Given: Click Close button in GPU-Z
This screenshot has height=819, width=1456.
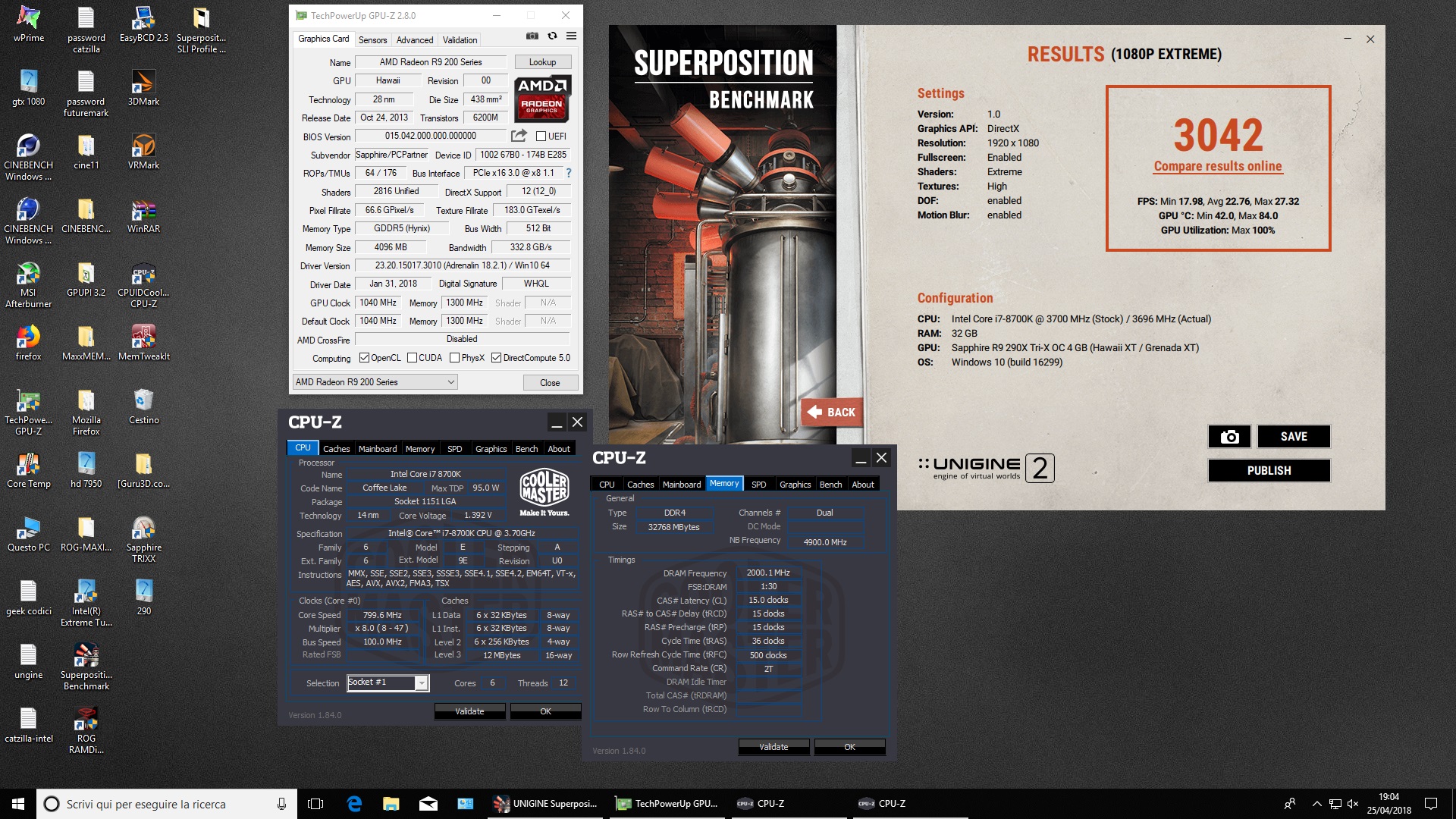Looking at the screenshot, I should pos(550,383).
